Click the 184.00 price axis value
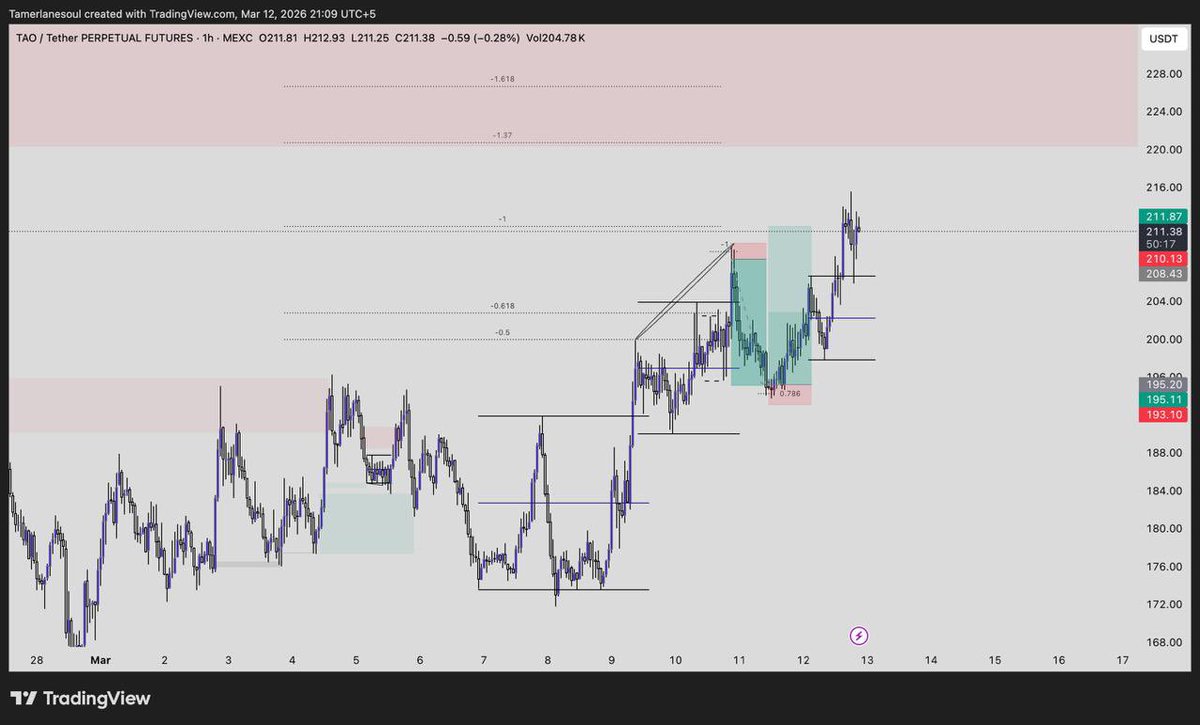The image size is (1200, 725). click(1165, 491)
